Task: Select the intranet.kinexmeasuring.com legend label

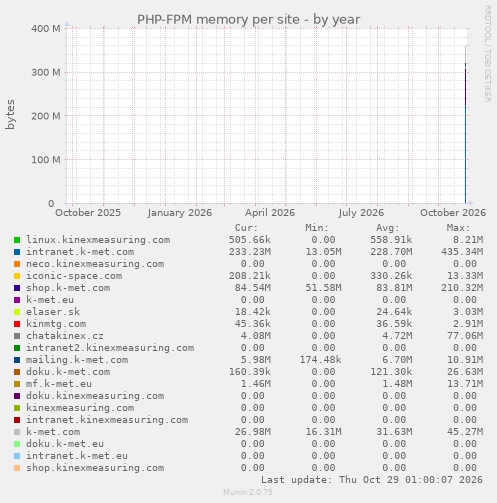Action: click(107, 420)
